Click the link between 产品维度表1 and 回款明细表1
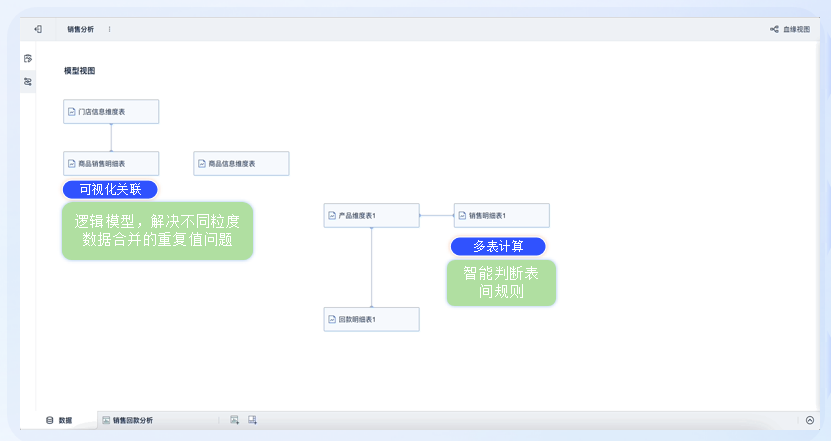This screenshot has width=831, height=441. [x=372, y=268]
